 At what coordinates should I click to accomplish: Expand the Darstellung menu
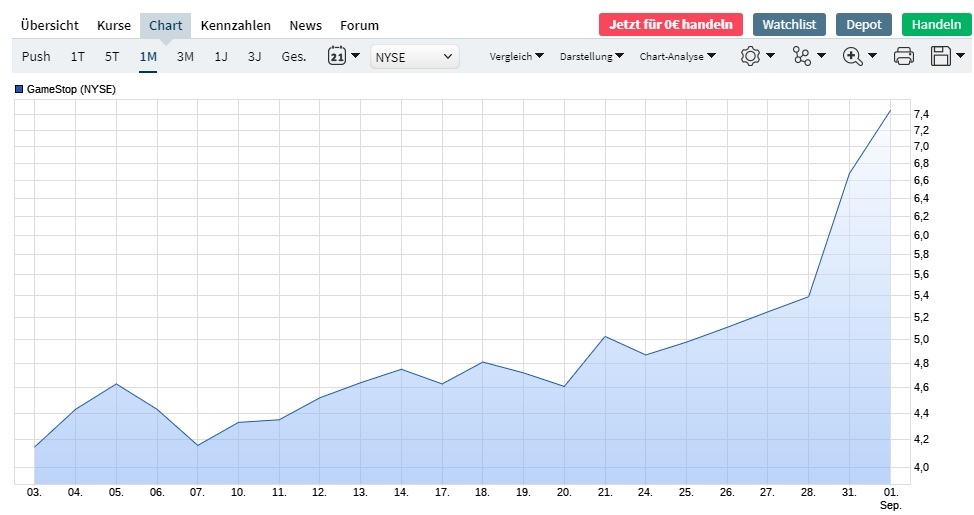point(591,57)
